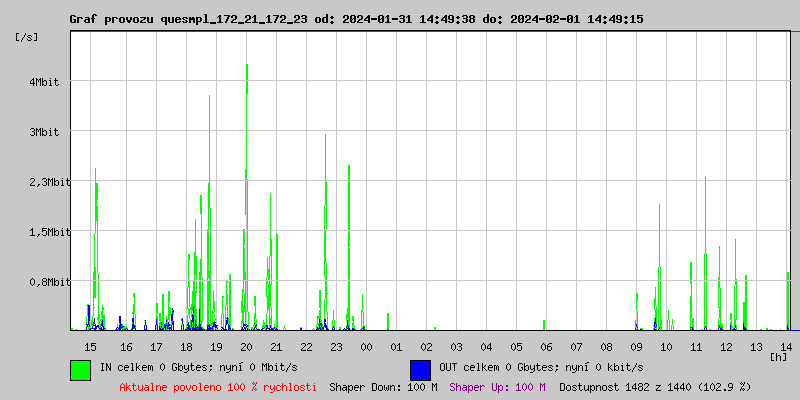Click the 3Mbit y-axis label
This screenshot has height=400, width=800.
click(43, 132)
